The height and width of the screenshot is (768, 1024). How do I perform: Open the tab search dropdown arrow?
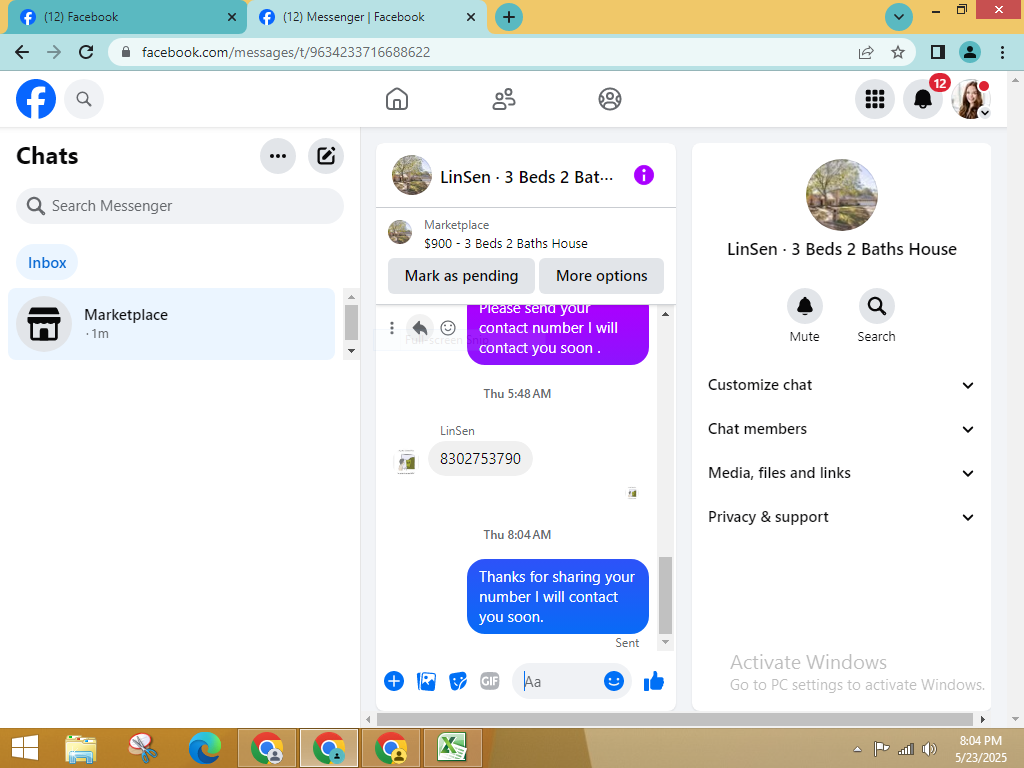tap(899, 17)
